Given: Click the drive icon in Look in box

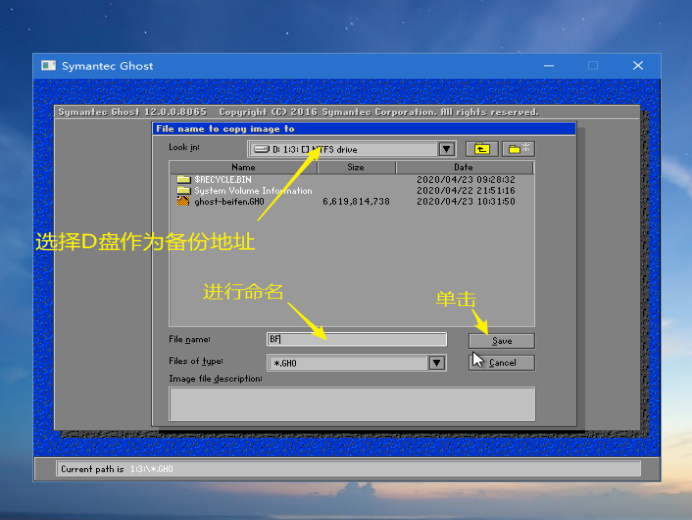Looking at the screenshot, I should (262, 149).
